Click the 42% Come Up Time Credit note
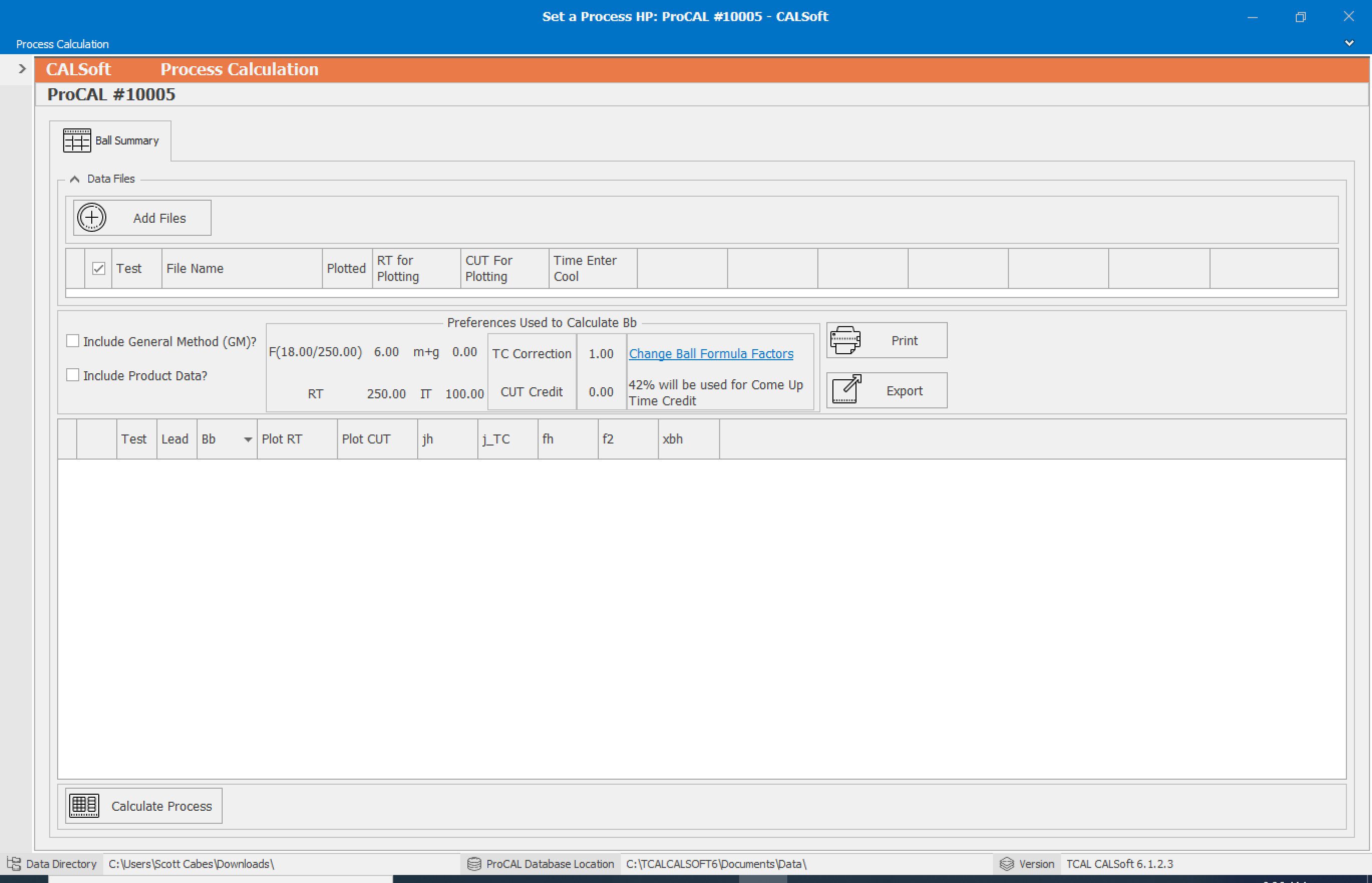The image size is (1372, 883). pyautogui.click(x=716, y=393)
